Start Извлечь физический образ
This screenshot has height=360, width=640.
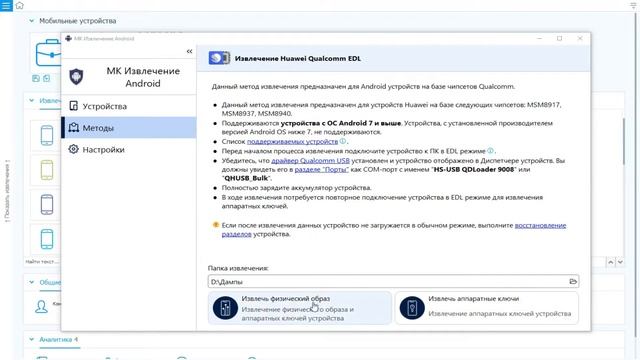pos(300,308)
